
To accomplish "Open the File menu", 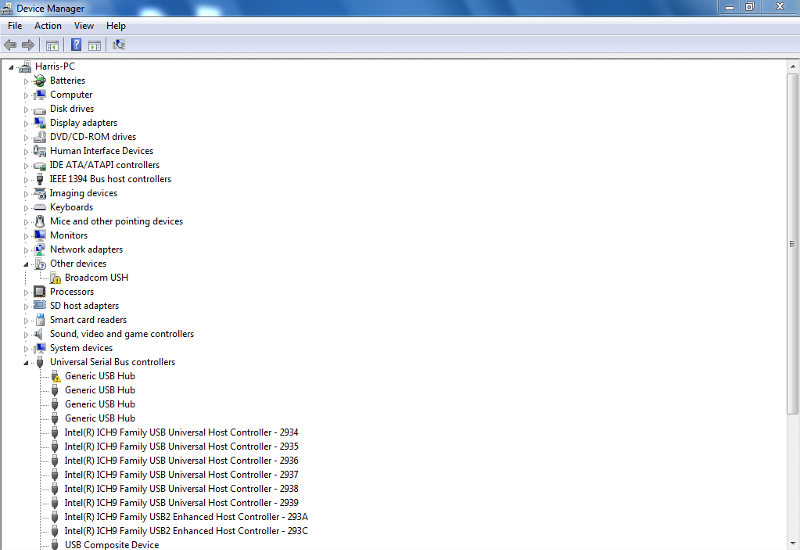I will [x=15, y=26].
